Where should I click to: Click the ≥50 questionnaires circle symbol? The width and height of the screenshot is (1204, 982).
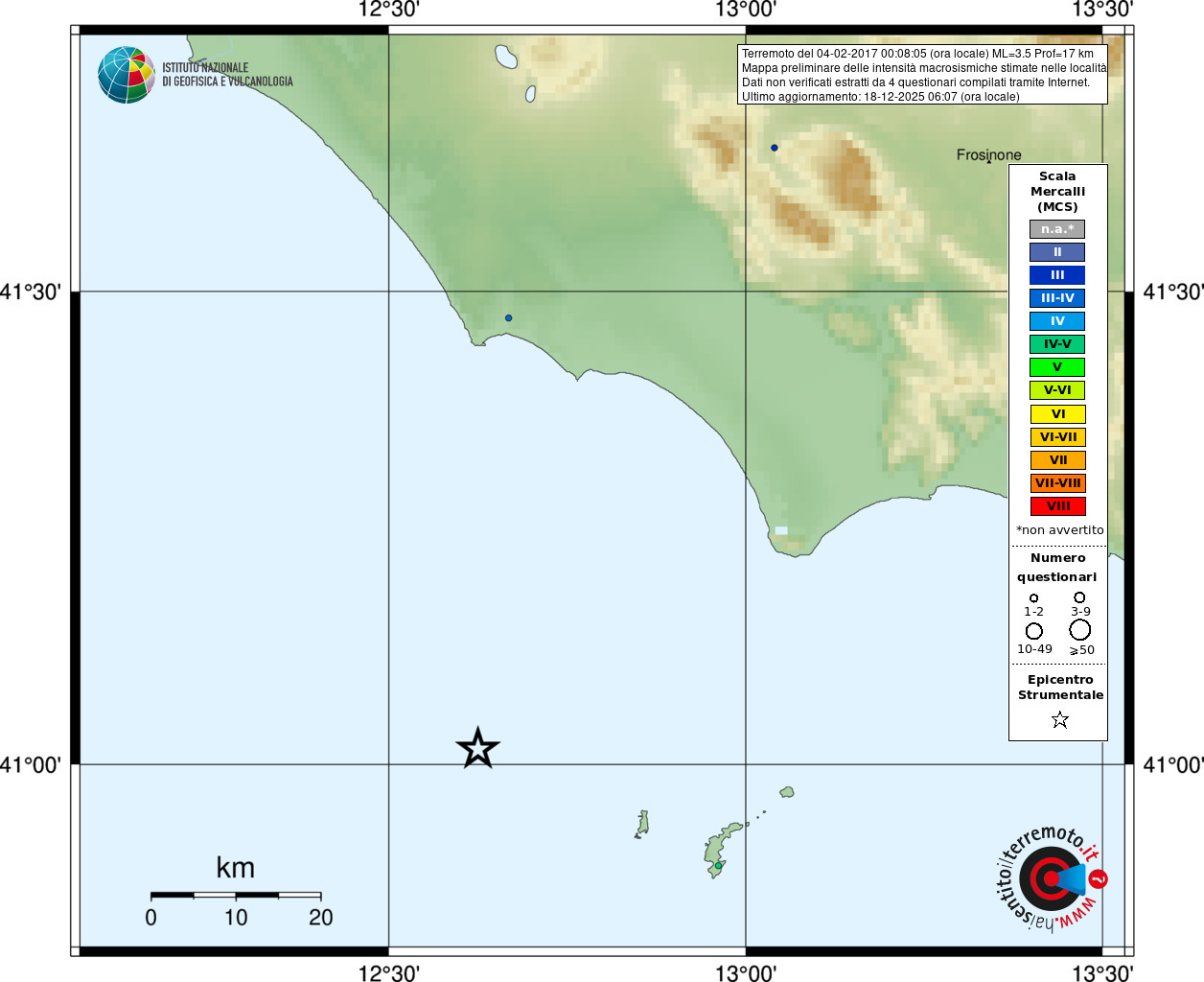1080,630
